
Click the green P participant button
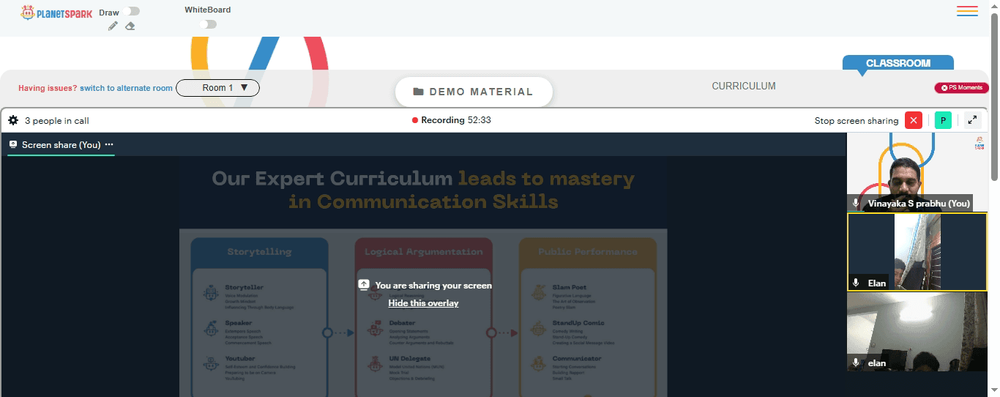(943, 120)
